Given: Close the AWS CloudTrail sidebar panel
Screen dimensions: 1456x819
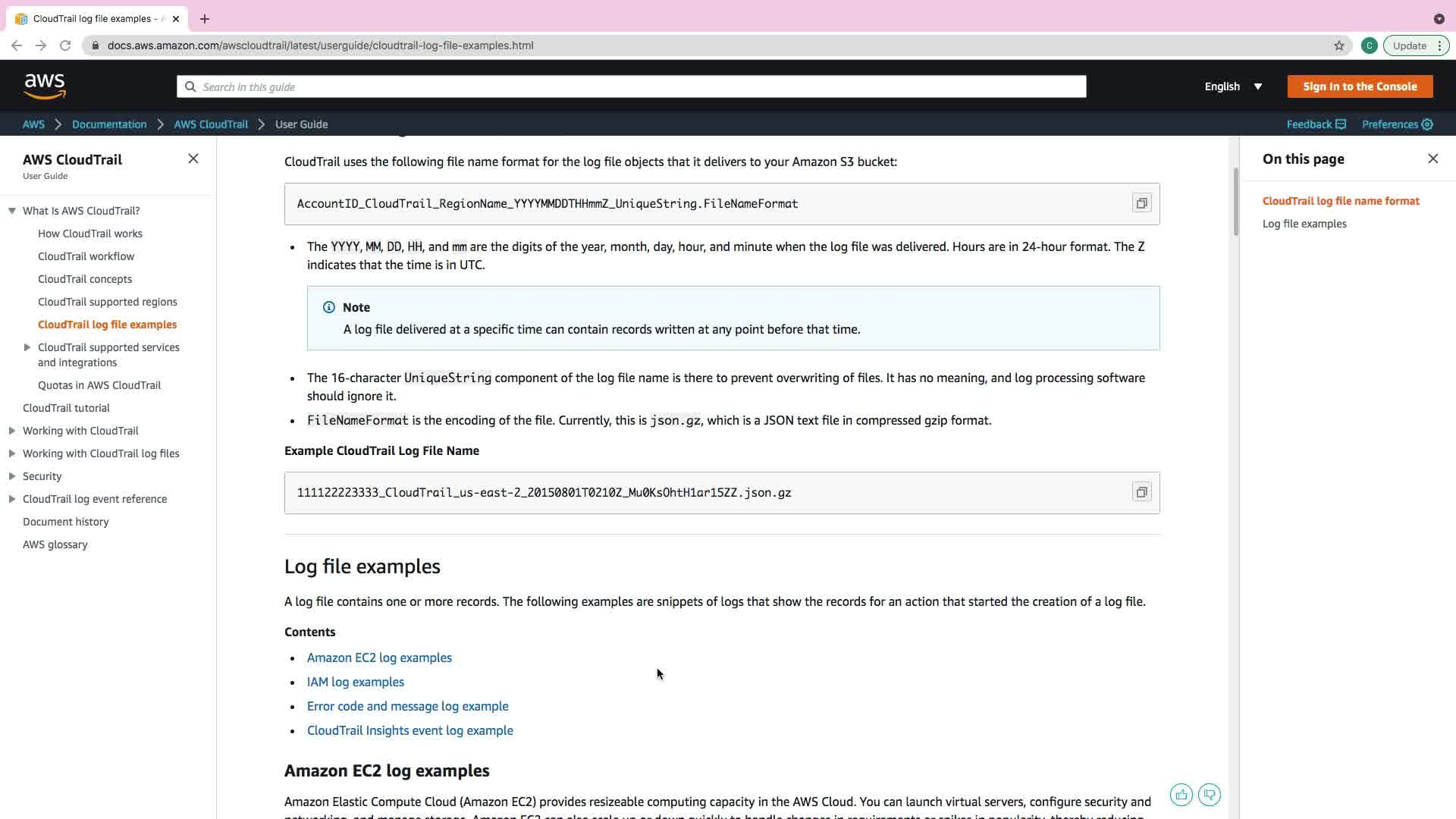Looking at the screenshot, I should [x=193, y=158].
